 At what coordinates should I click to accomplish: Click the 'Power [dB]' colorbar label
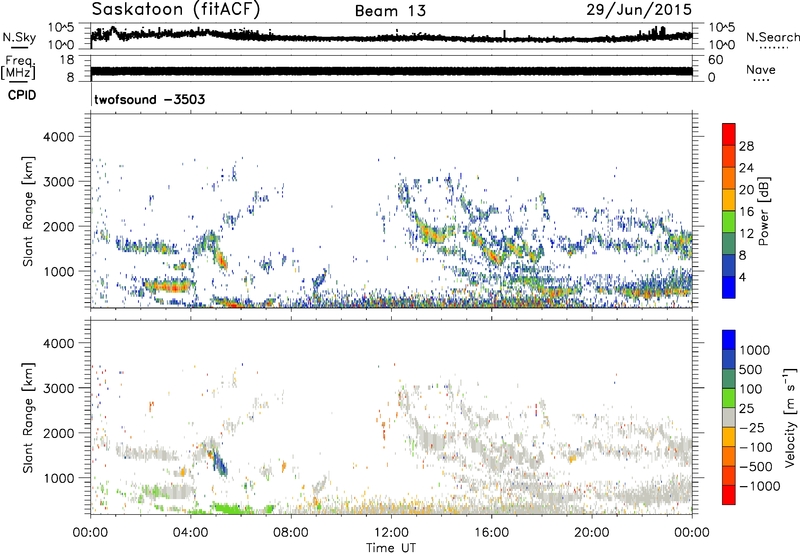tap(763, 211)
